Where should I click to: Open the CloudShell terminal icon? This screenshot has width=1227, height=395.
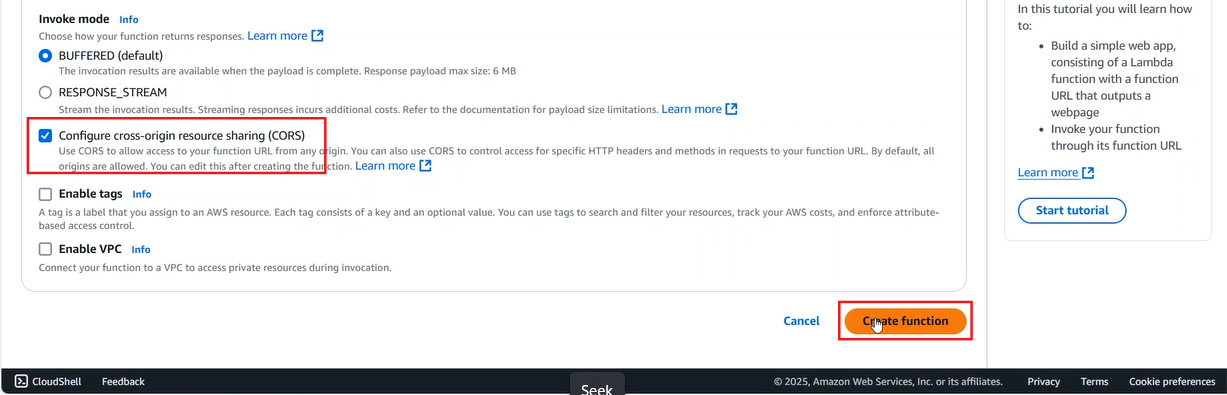click(x=21, y=381)
